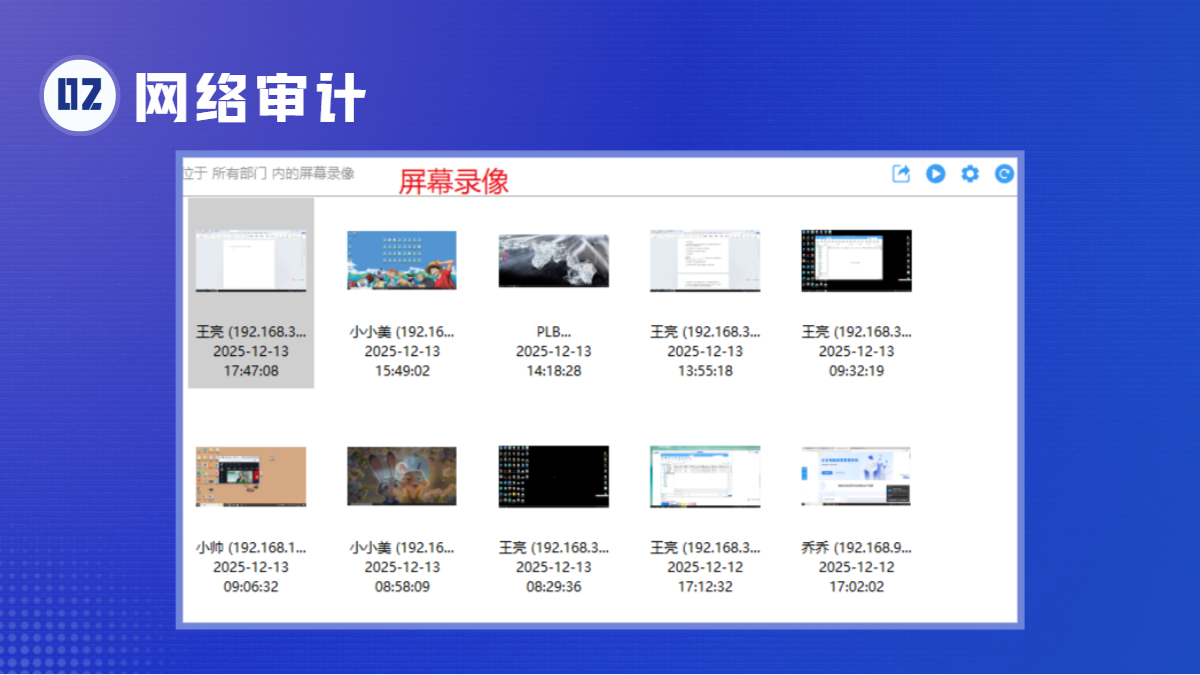The height and width of the screenshot is (675, 1200).
Task: Open 小小美 recording thumbnail from 15:49:02
Action: [402, 261]
